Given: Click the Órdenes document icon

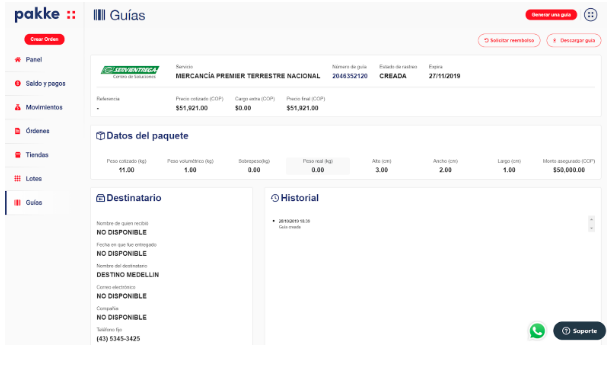Looking at the screenshot, I should tap(18, 131).
